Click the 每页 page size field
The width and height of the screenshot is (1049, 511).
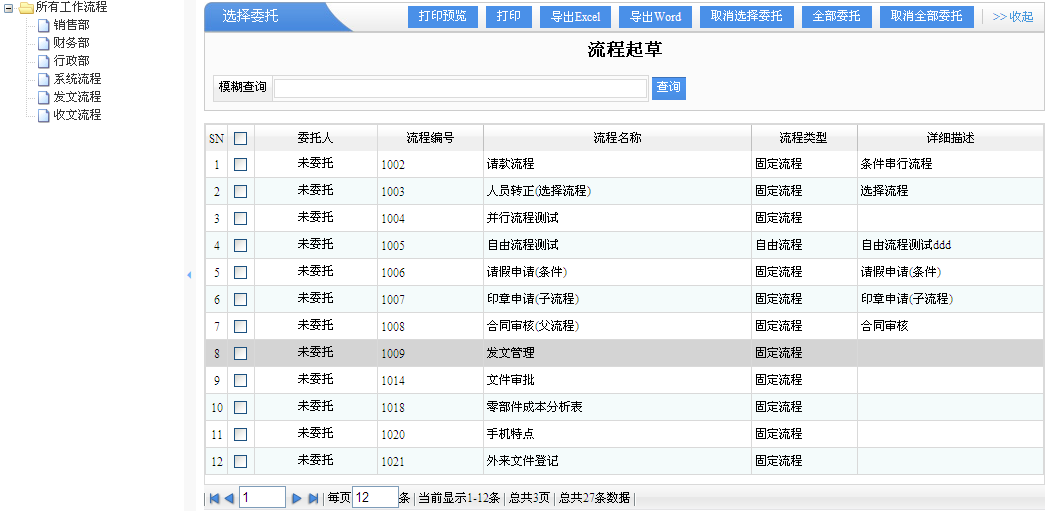(375, 498)
